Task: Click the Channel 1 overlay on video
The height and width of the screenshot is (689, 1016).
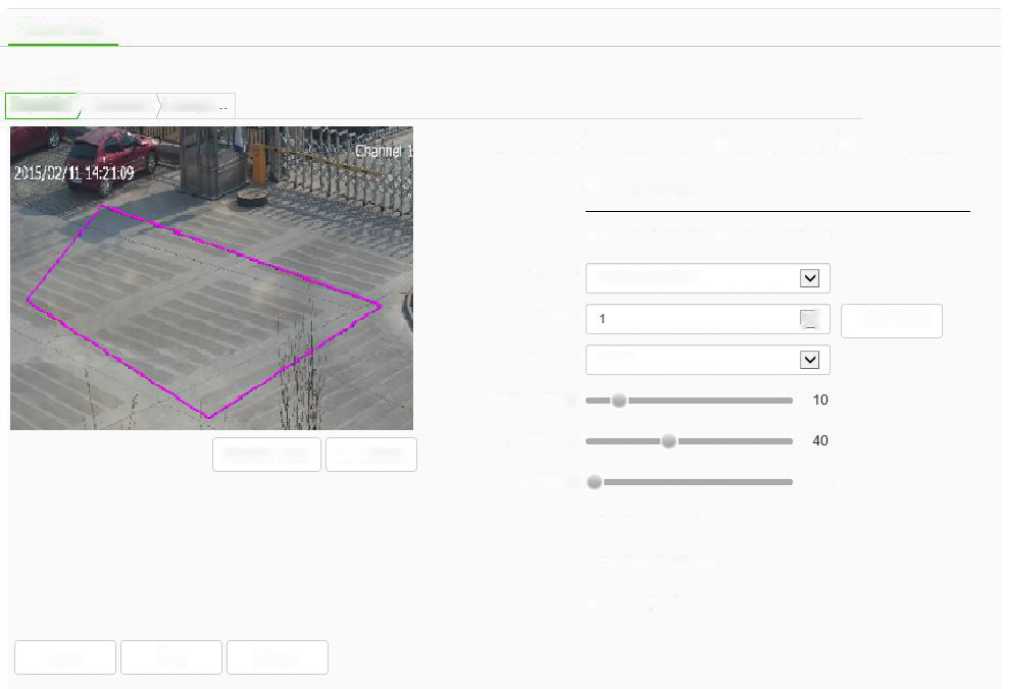Action: (x=384, y=151)
